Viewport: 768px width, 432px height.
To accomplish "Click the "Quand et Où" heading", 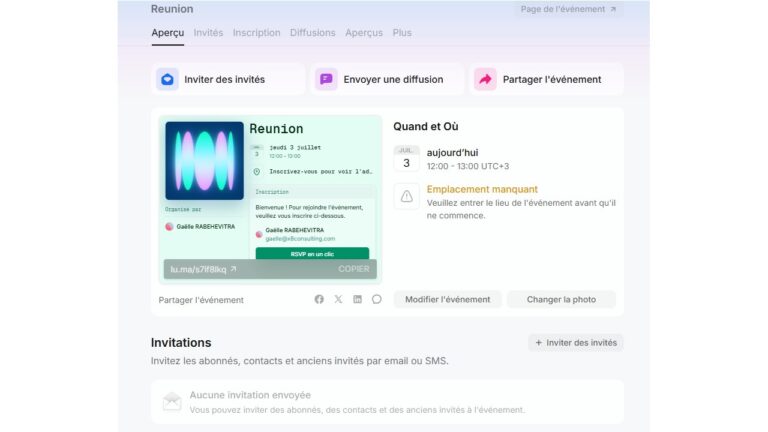I will [x=426, y=126].
